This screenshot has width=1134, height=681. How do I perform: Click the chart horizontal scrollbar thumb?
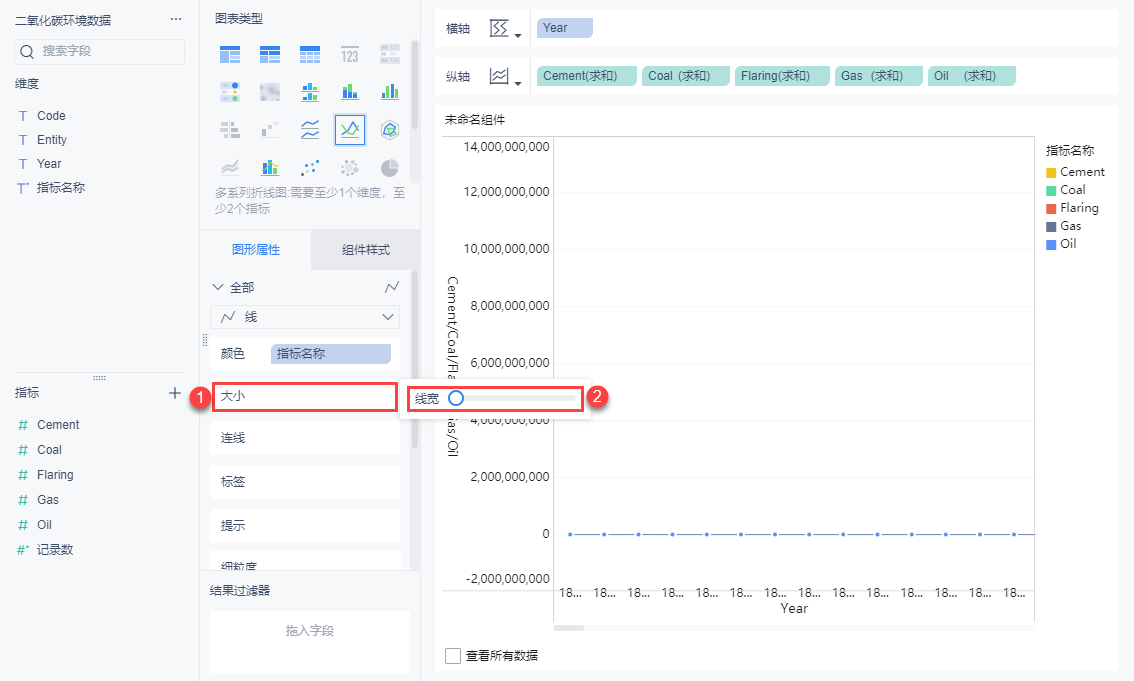pos(568,628)
